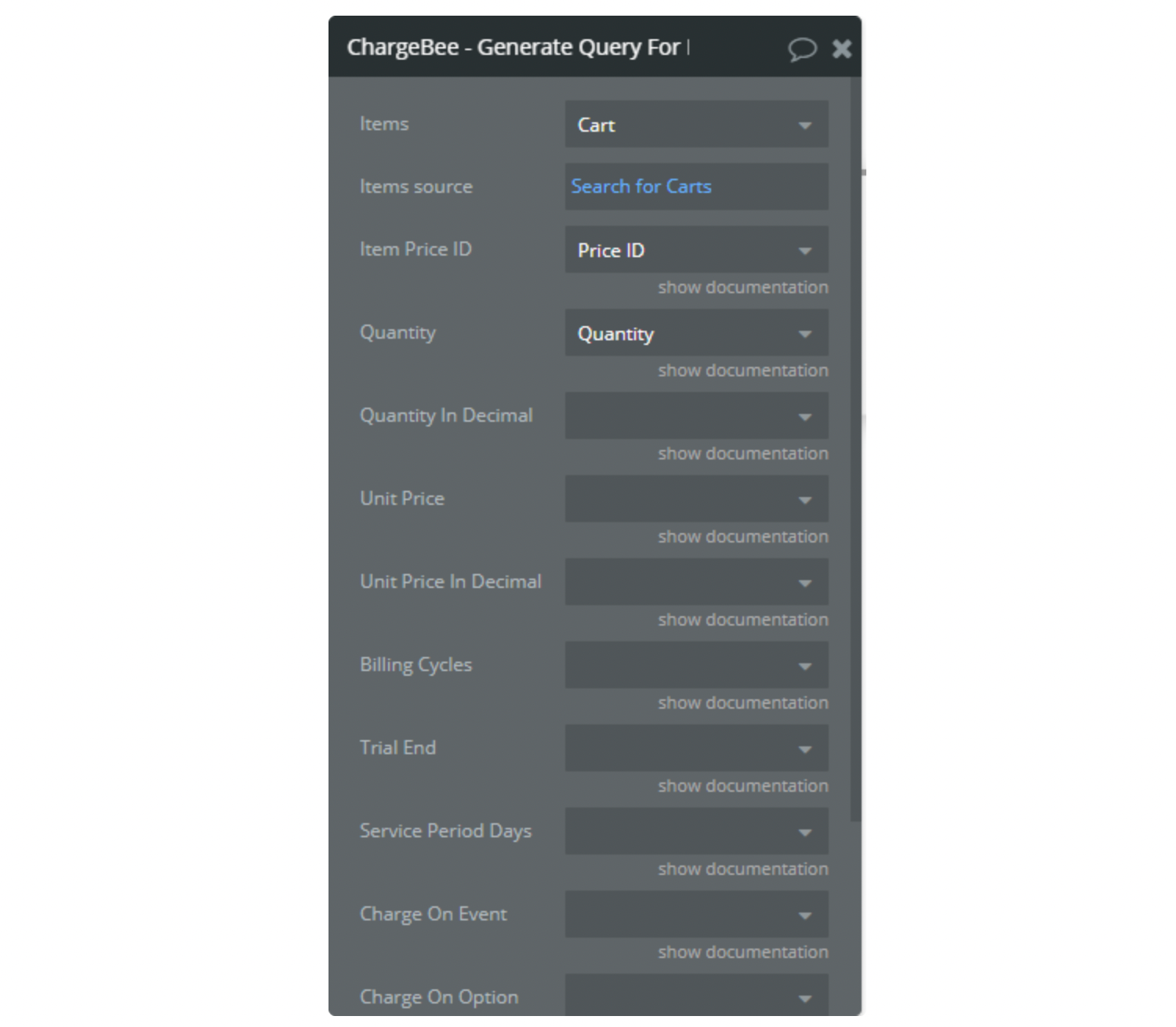Show documentation for Quantity In Decimal
Image resolution: width=1176 pixels, height=1027 pixels.
coord(742,454)
